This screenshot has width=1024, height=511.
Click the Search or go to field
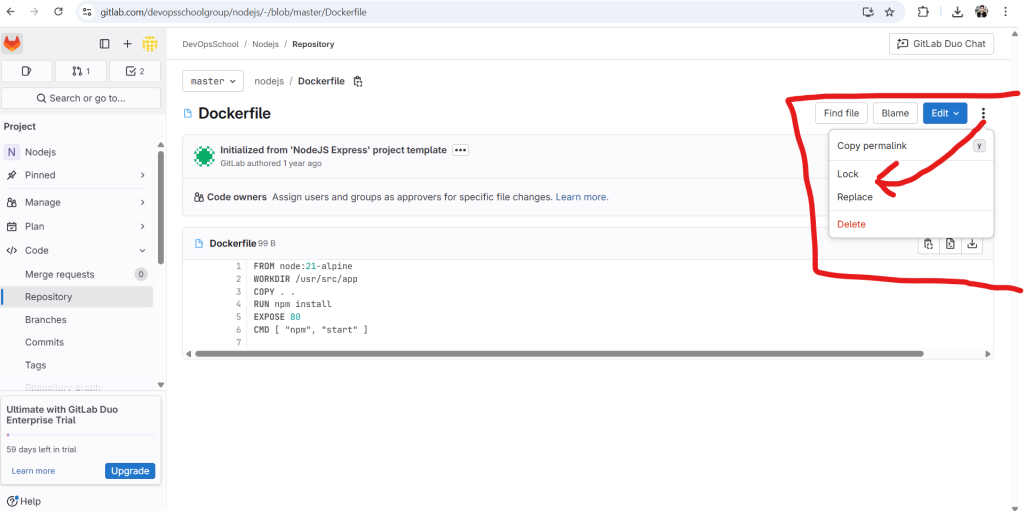[x=81, y=98]
